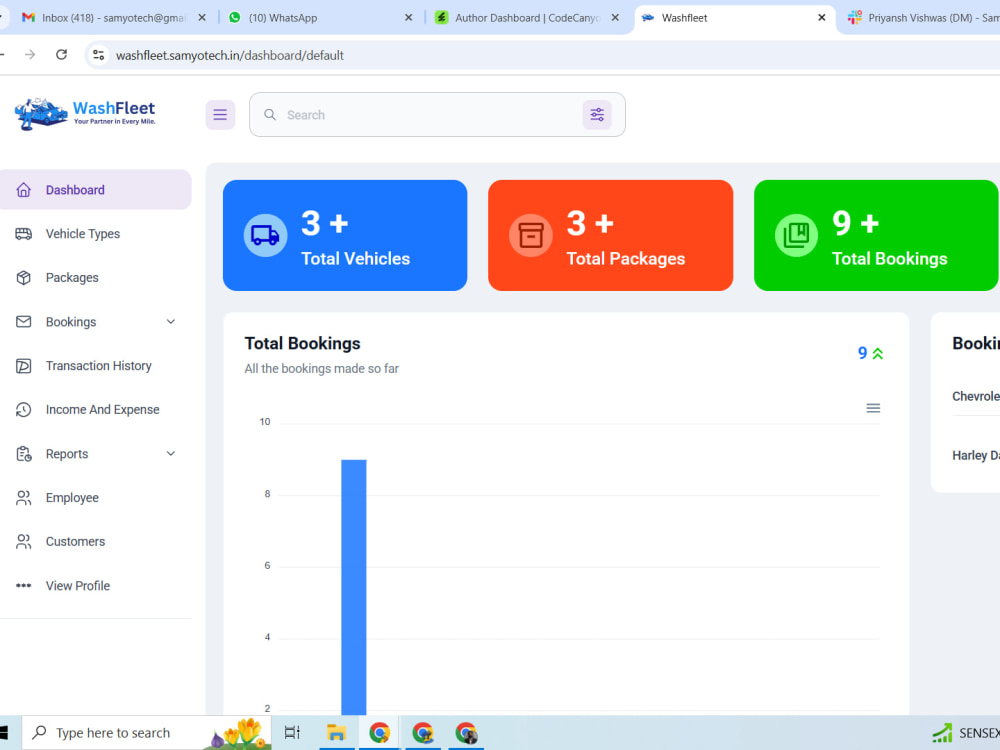
Task: Click the Customers people icon
Action: (24, 542)
